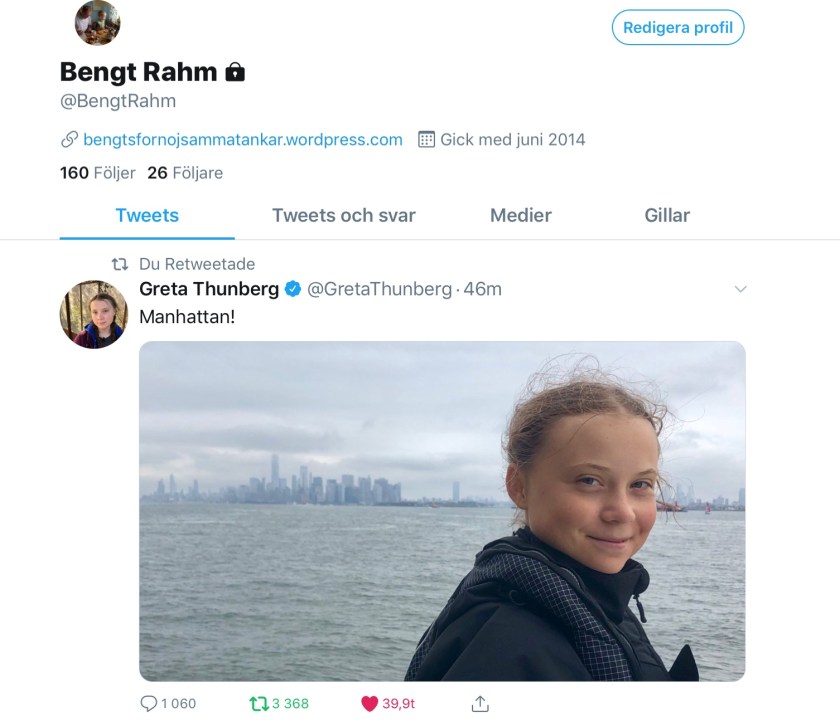Toggle the red heart like icon

pos(369,703)
